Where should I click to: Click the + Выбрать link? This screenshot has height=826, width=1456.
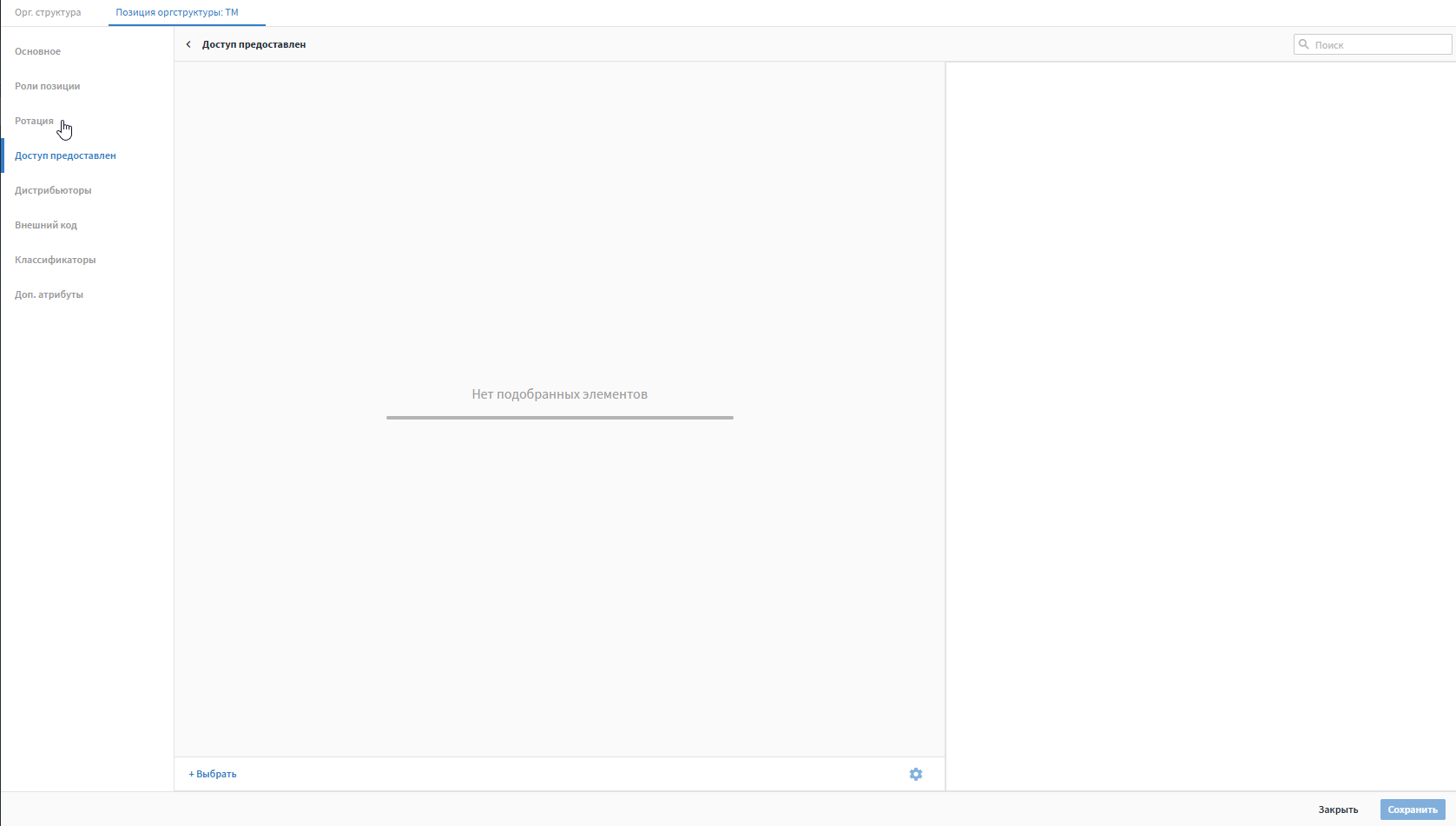213,774
